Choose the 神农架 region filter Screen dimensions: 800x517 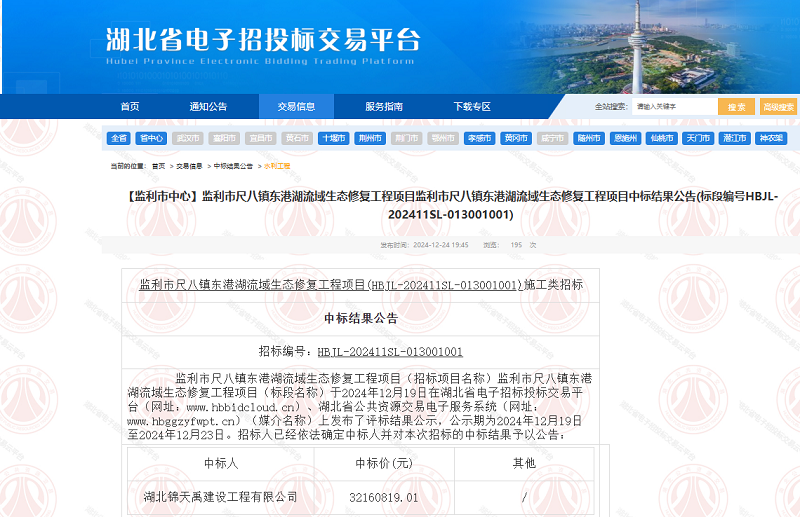tap(770, 139)
